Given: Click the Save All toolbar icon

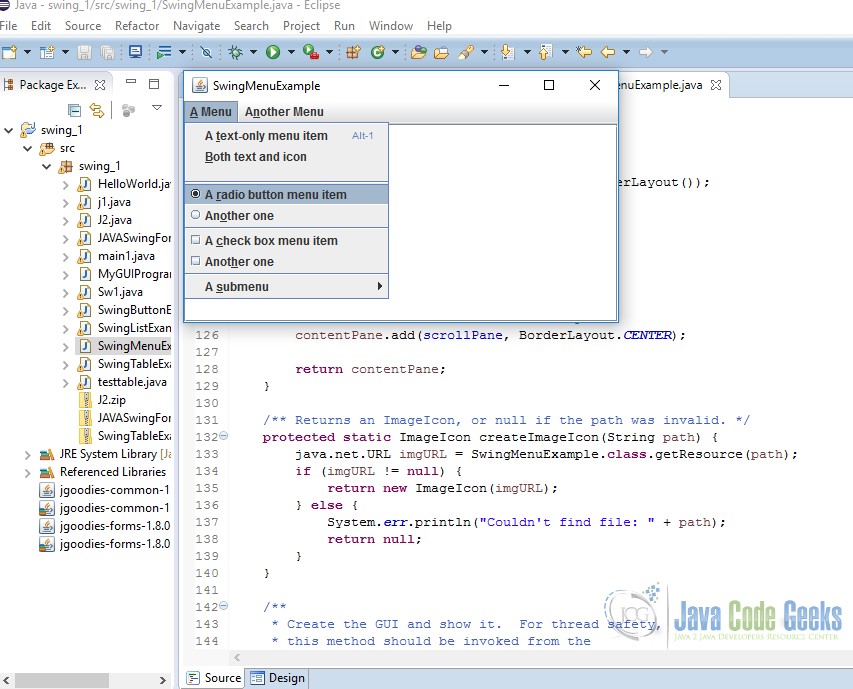Looking at the screenshot, I should (x=106, y=52).
